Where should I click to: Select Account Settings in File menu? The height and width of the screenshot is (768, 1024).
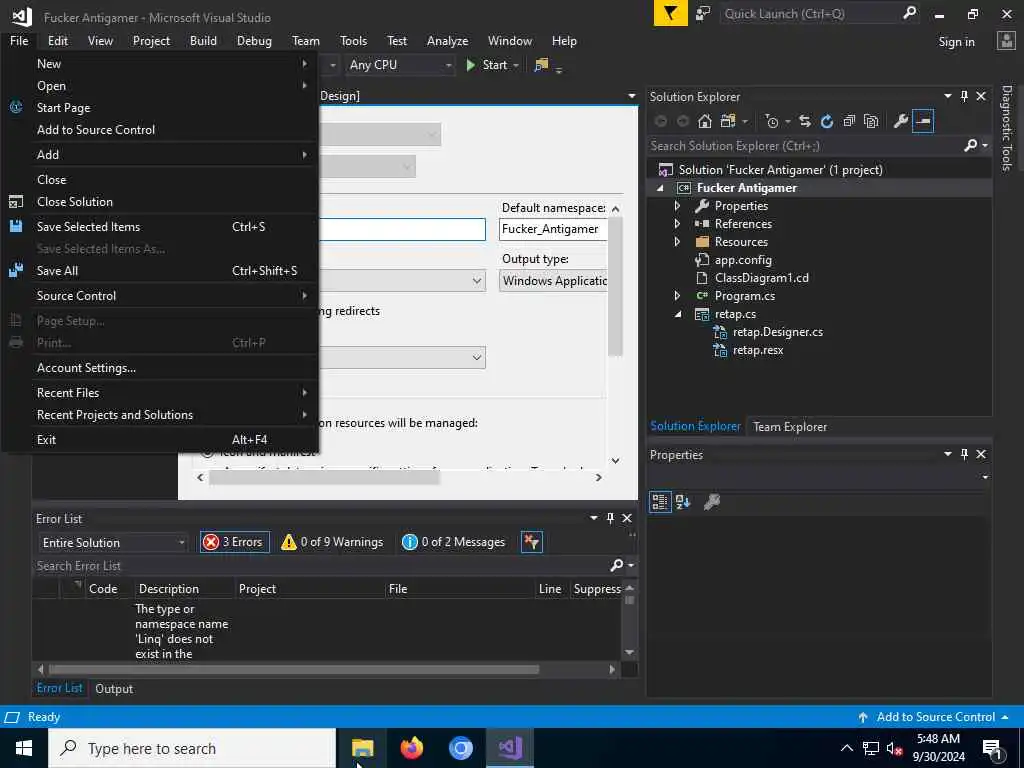point(160,368)
